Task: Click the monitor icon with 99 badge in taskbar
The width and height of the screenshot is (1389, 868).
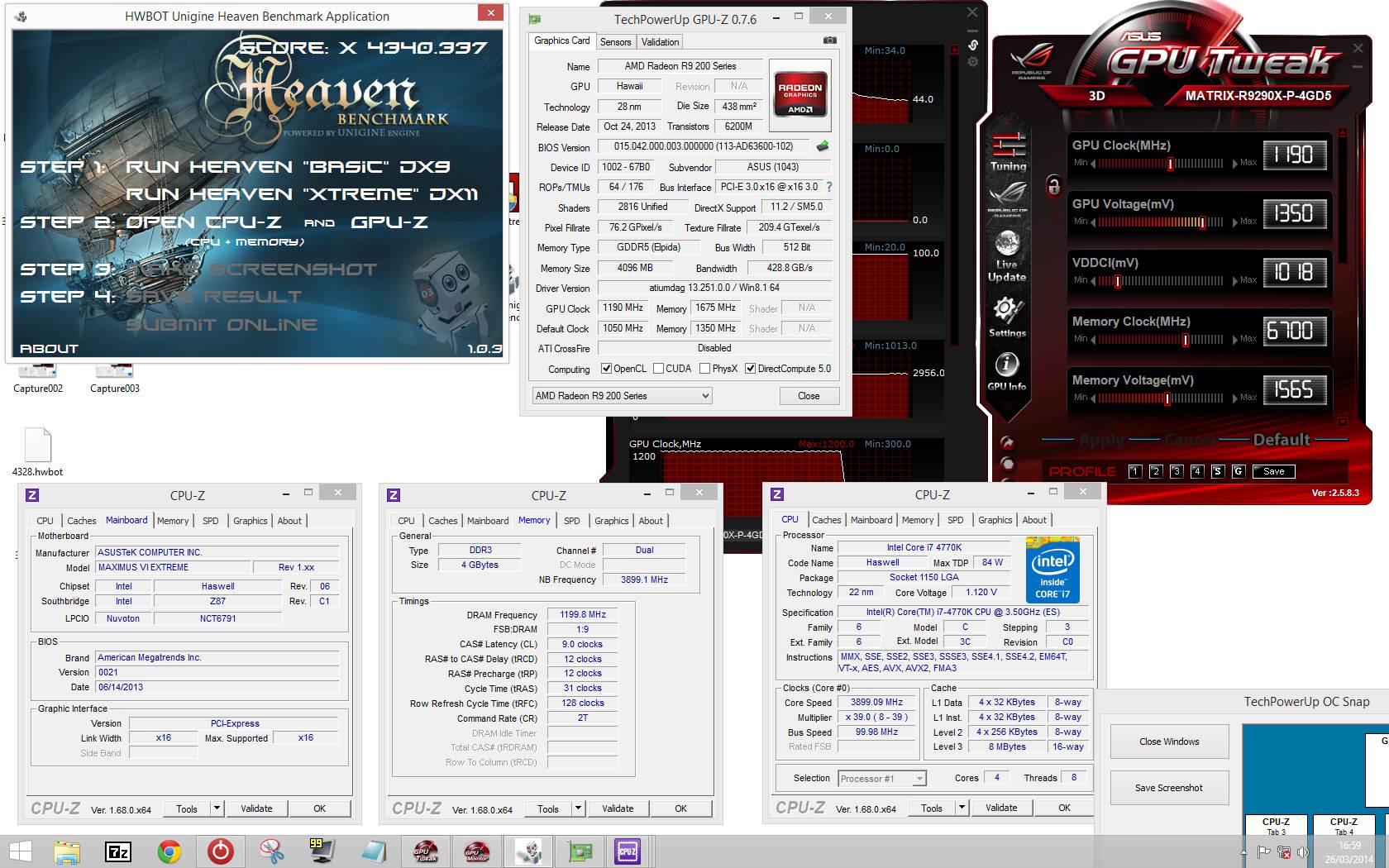Action: coord(322,851)
